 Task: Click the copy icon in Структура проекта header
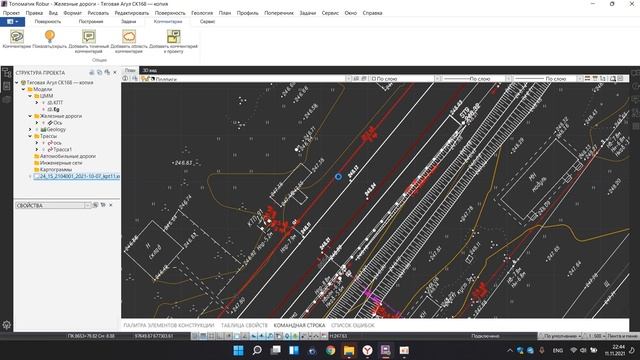(99, 72)
